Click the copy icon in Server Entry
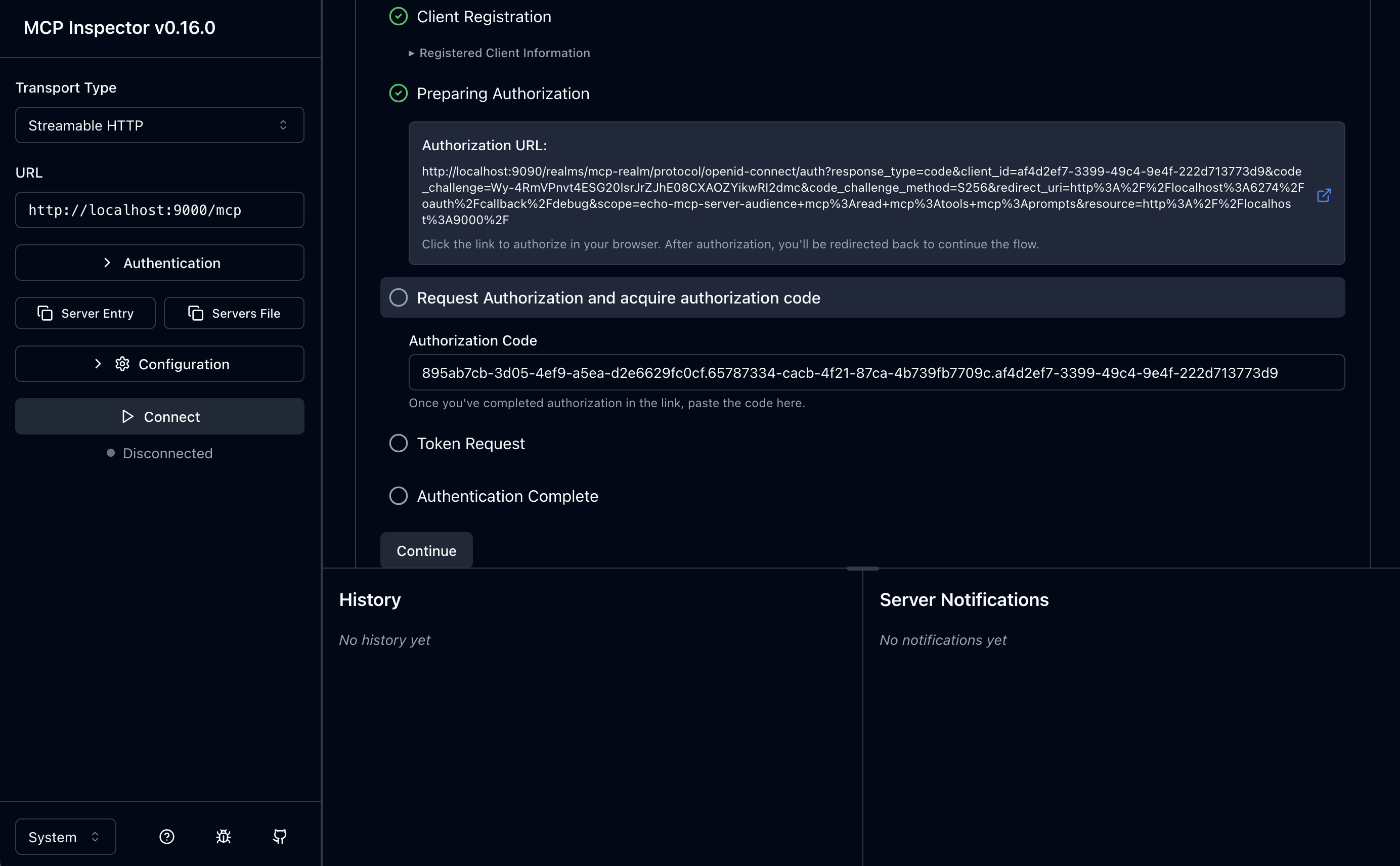This screenshot has width=1400, height=866. click(45, 313)
